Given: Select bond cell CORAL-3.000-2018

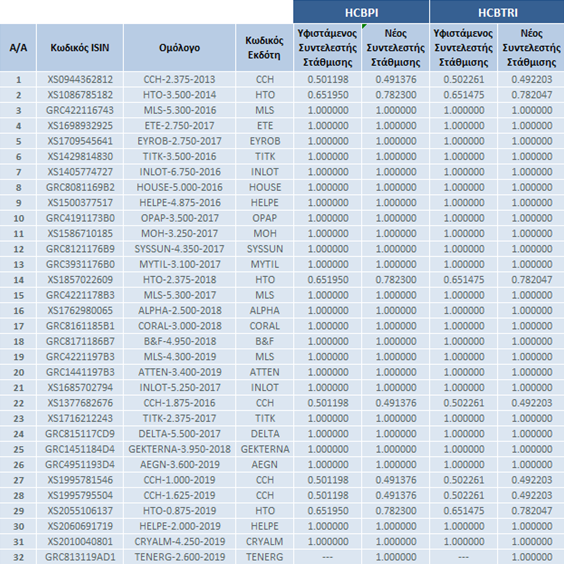Looking at the screenshot, I should coord(179,326).
